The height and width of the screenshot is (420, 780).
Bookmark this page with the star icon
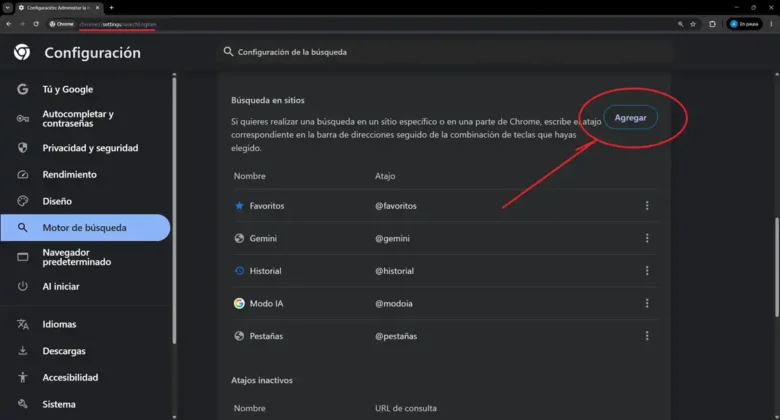point(693,24)
